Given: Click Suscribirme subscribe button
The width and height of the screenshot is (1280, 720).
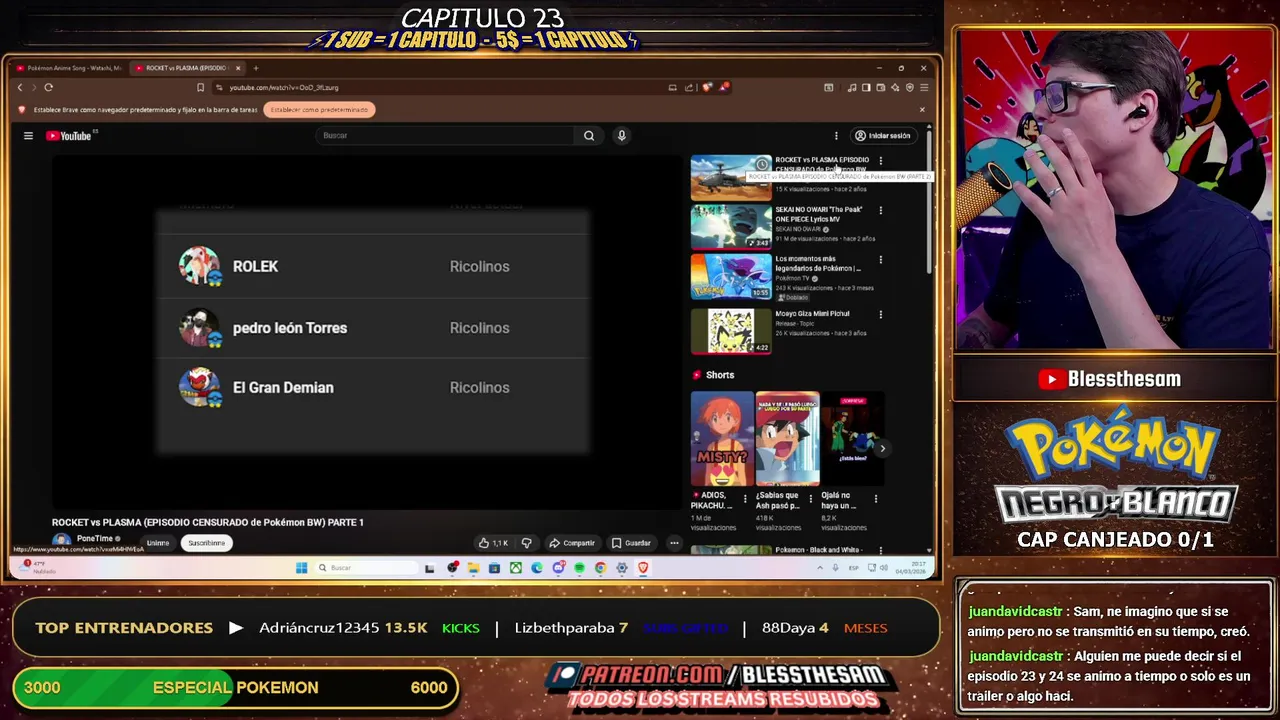Looking at the screenshot, I should [x=206, y=543].
